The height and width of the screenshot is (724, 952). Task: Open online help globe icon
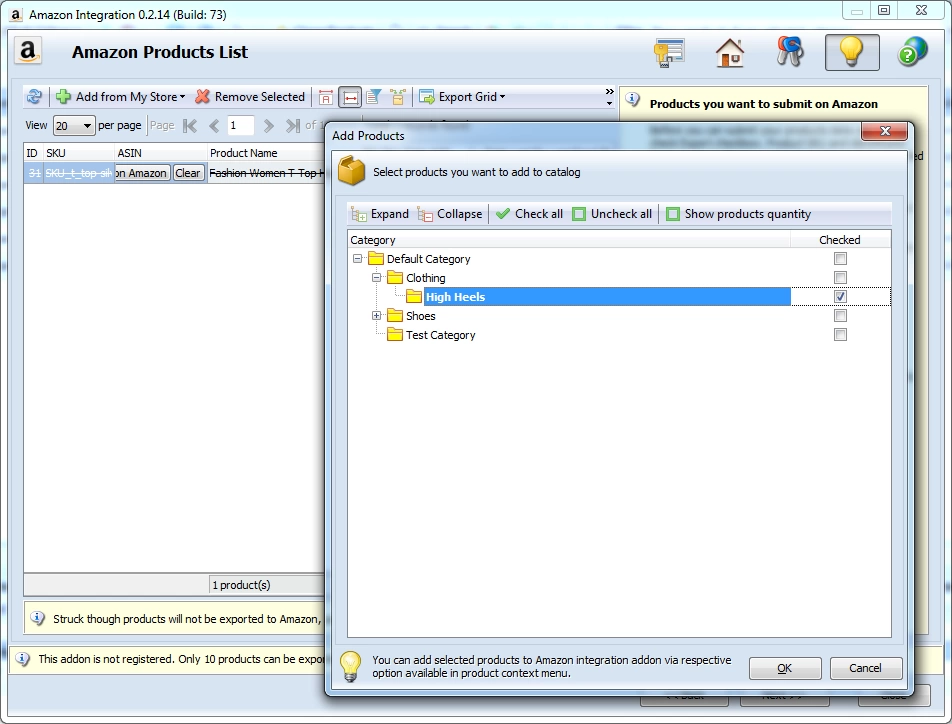click(913, 52)
